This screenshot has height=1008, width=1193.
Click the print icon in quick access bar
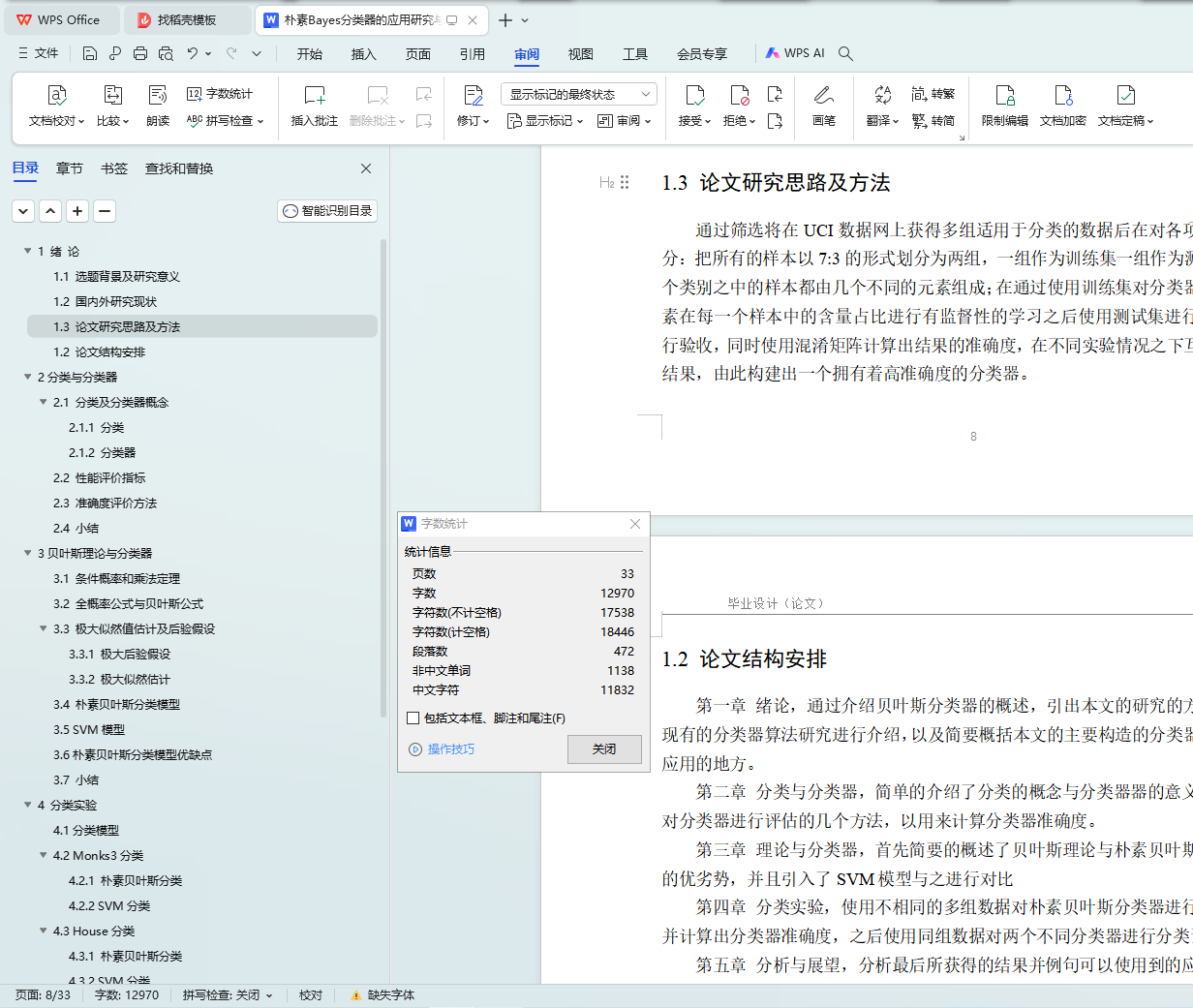[x=140, y=53]
